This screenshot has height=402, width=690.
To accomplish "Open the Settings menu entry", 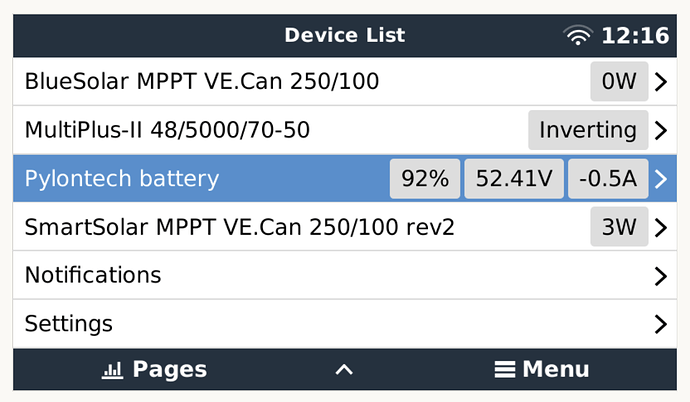I will tap(69, 324).
